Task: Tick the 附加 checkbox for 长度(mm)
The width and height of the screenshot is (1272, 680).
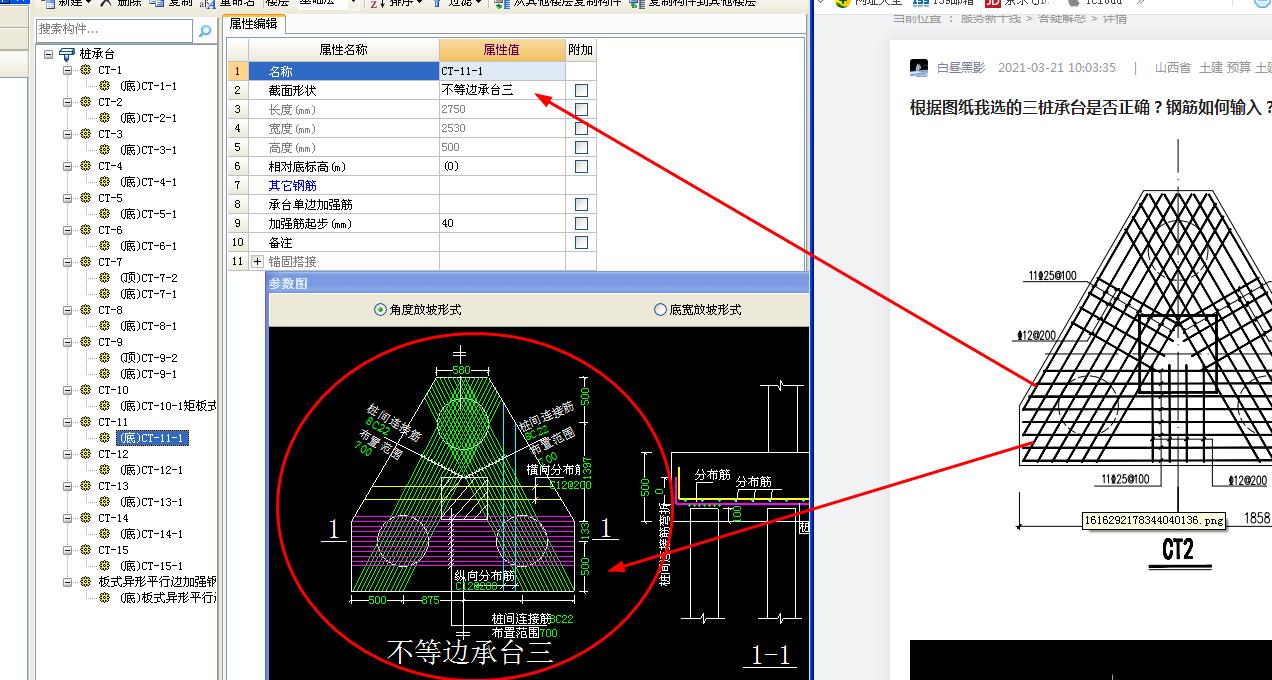Action: point(581,109)
